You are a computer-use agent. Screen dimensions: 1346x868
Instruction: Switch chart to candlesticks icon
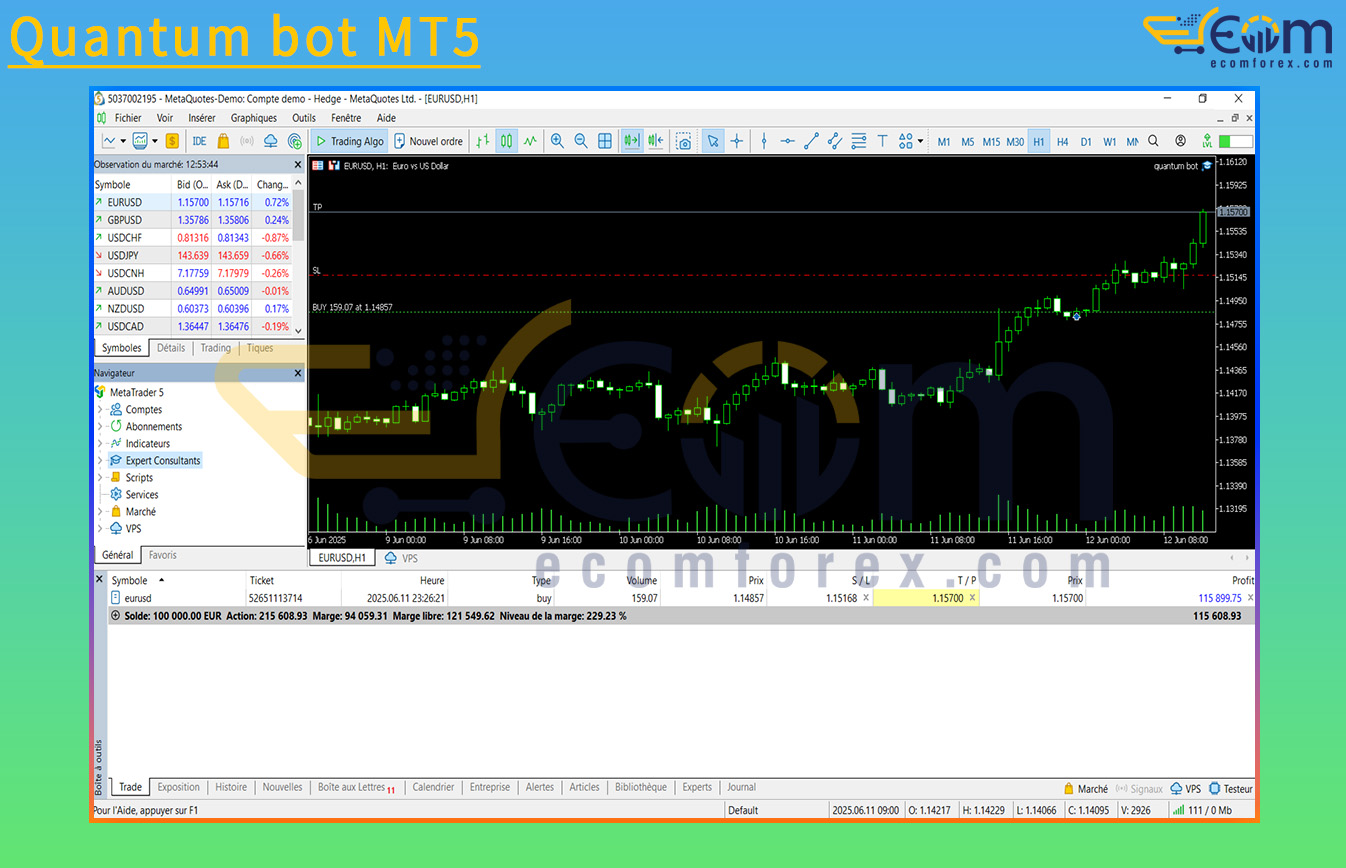tap(506, 141)
